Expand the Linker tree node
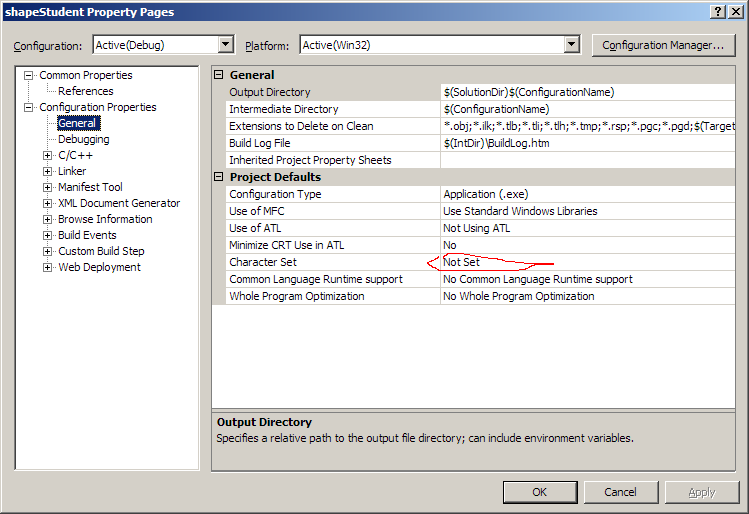The image size is (749, 514). click(47, 171)
